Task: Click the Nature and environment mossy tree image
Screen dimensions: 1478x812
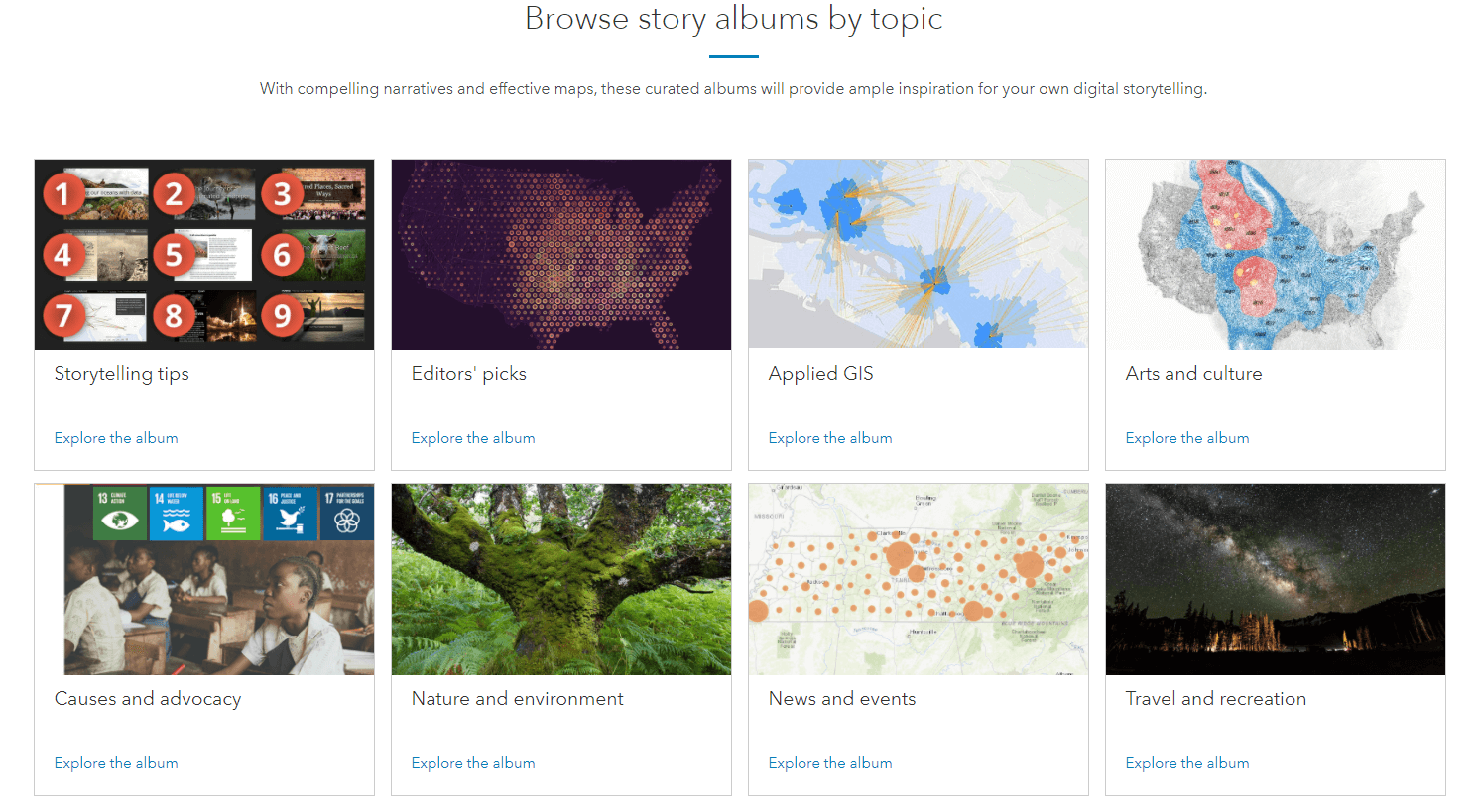Action: coord(561,580)
